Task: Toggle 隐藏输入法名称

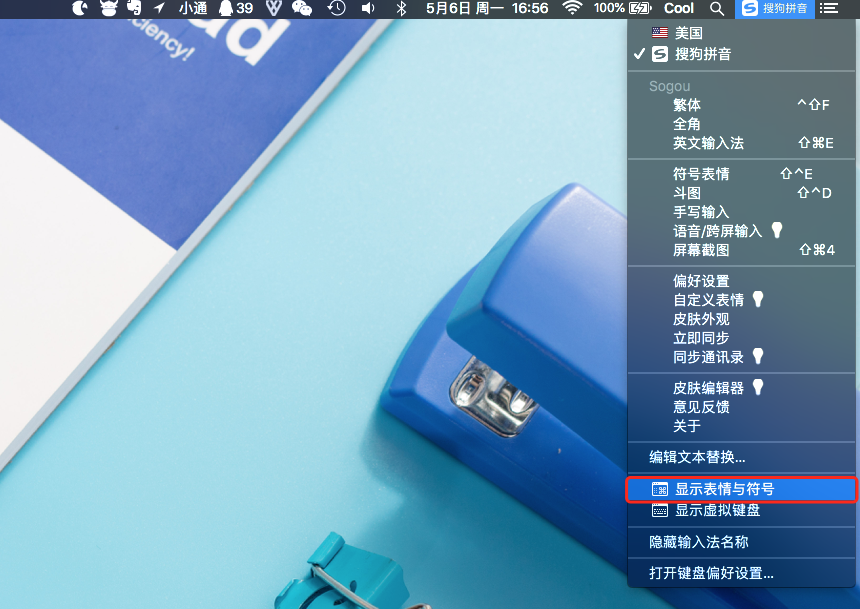Action: [742, 542]
